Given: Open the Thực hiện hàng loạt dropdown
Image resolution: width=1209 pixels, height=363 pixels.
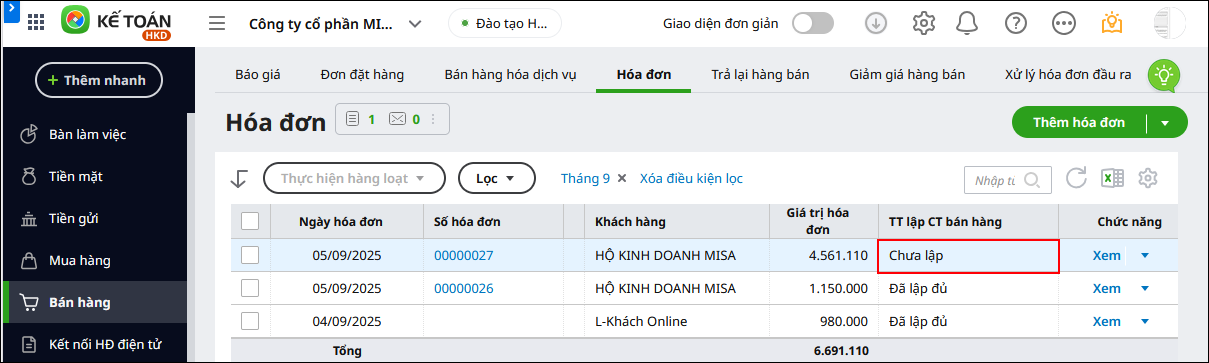Looking at the screenshot, I should (x=354, y=178).
